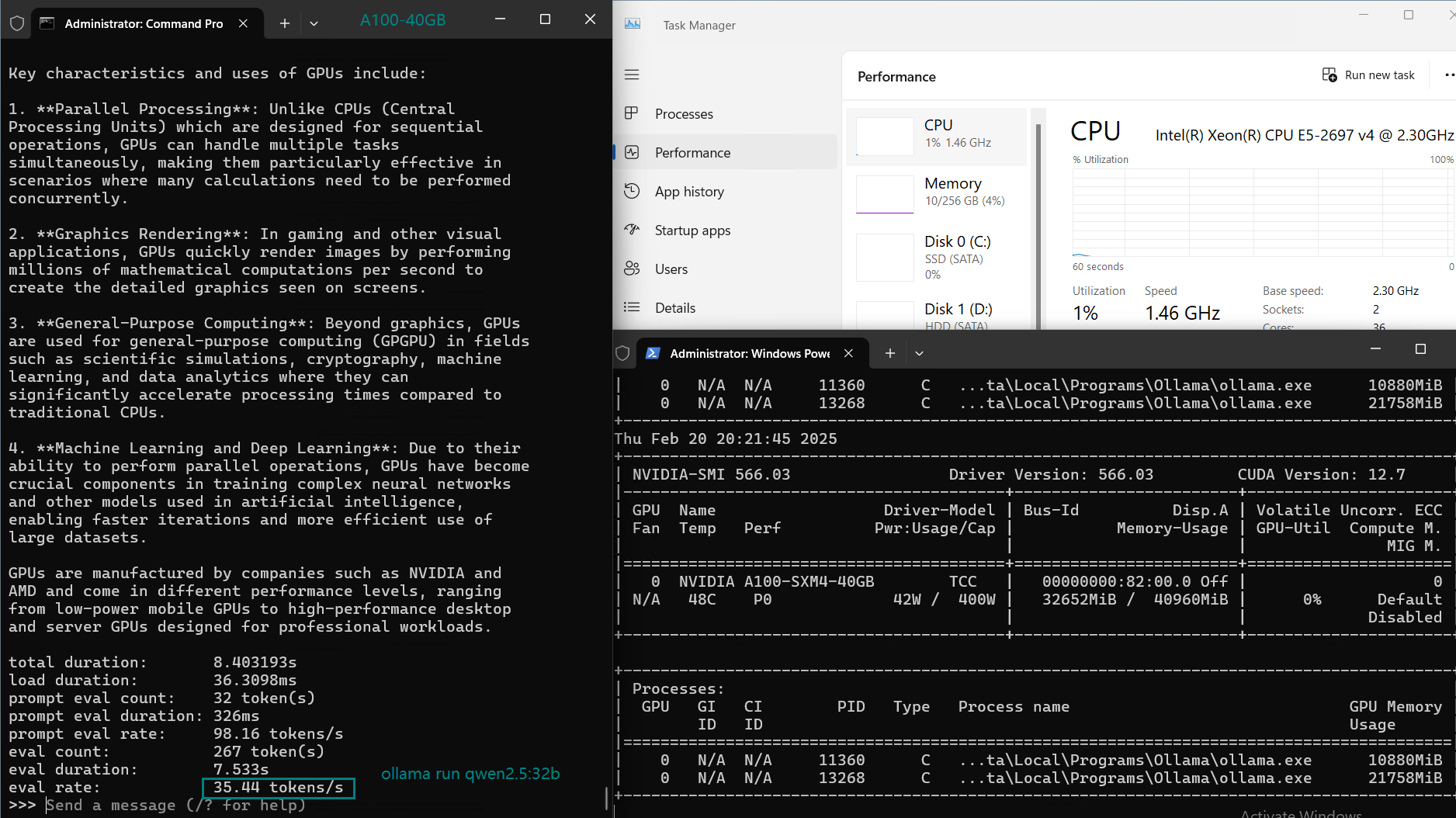The width and height of the screenshot is (1456, 818).
Task: Click 35.44 tokens/s eval rate value
Action: point(278,788)
